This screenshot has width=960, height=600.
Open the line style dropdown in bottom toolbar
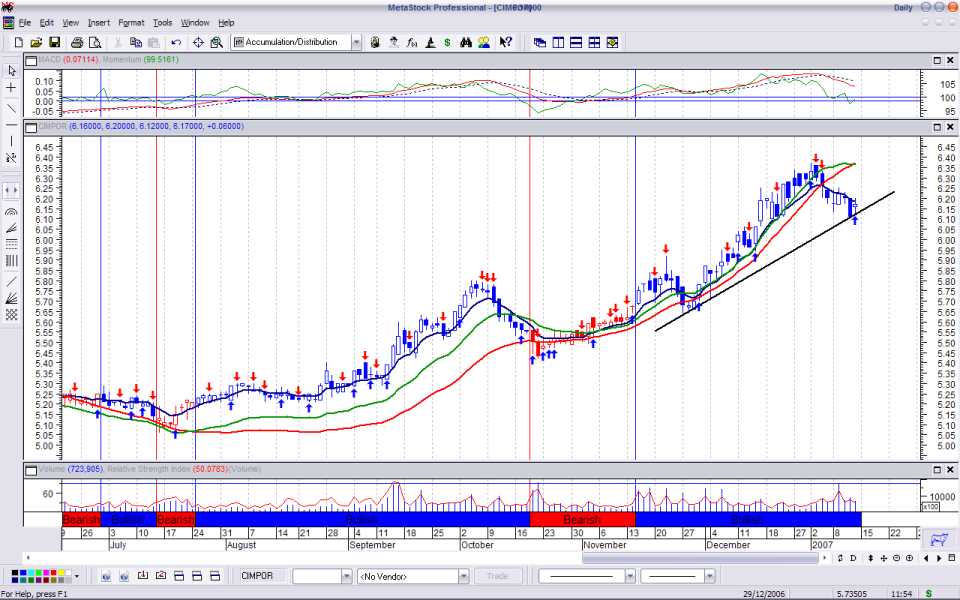click(629, 576)
